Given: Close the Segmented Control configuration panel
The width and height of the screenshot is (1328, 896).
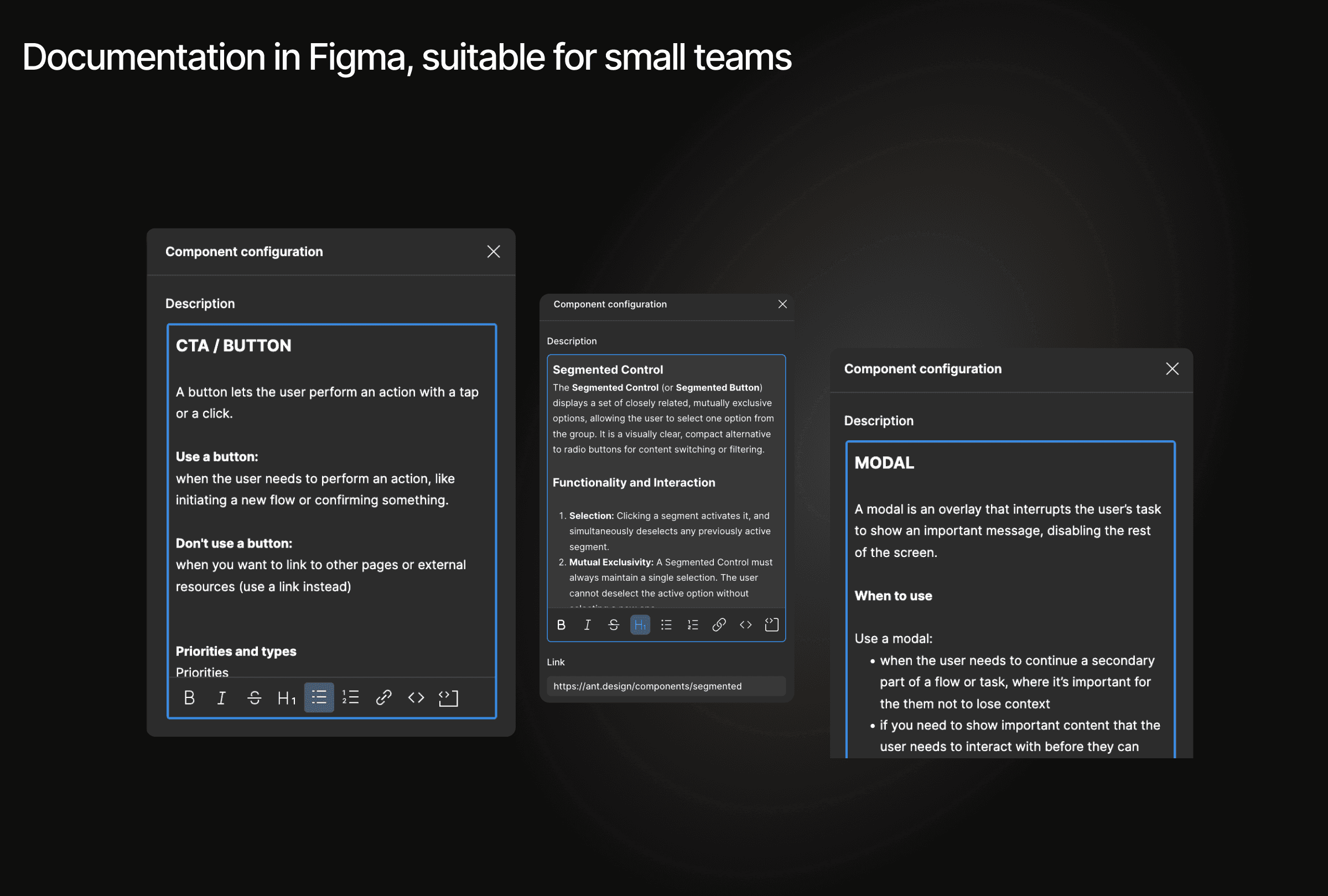Looking at the screenshot, I should pyautogui.click(x=782, y=304).
